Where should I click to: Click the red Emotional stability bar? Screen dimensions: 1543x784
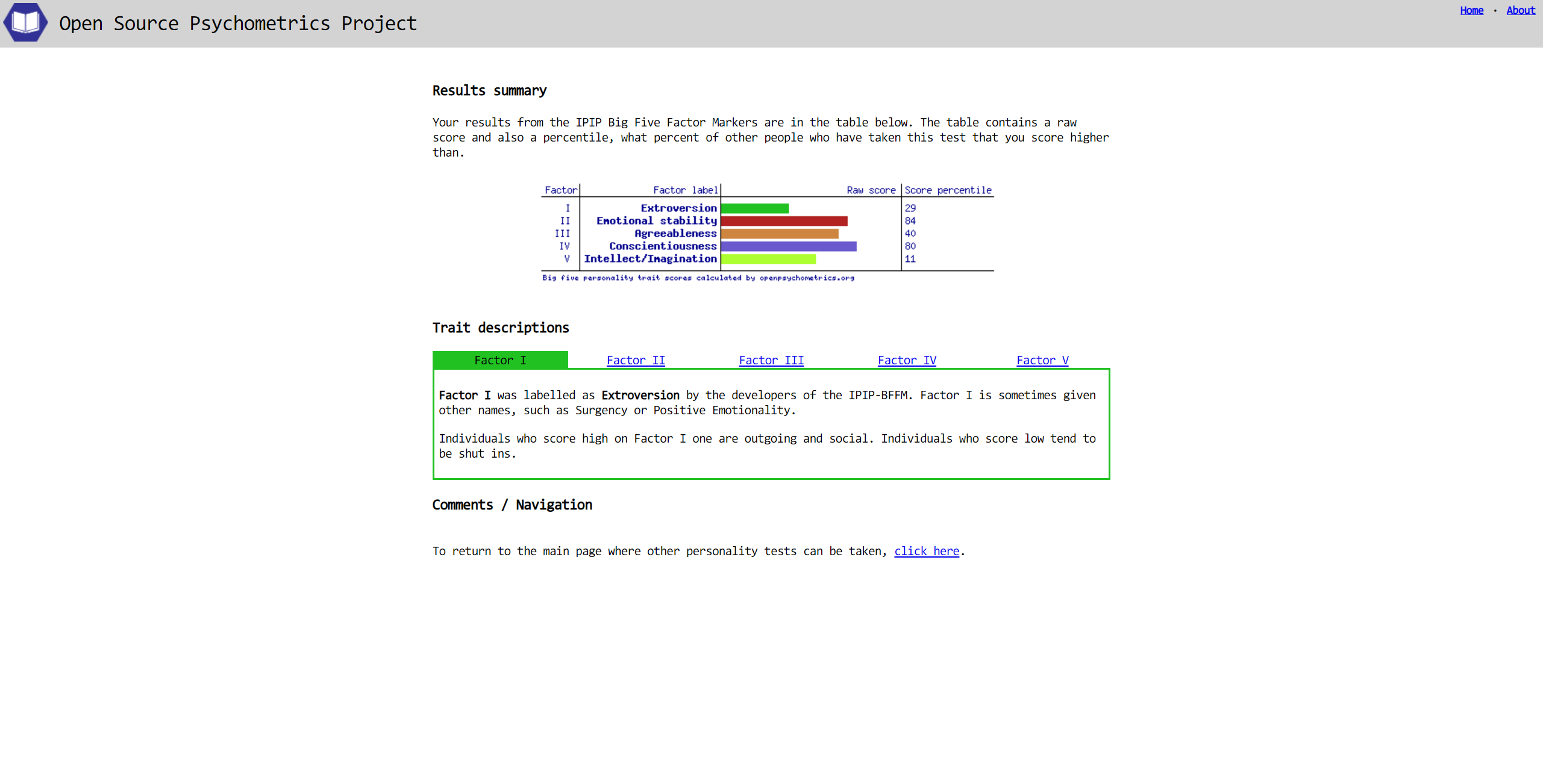(783, 221)
